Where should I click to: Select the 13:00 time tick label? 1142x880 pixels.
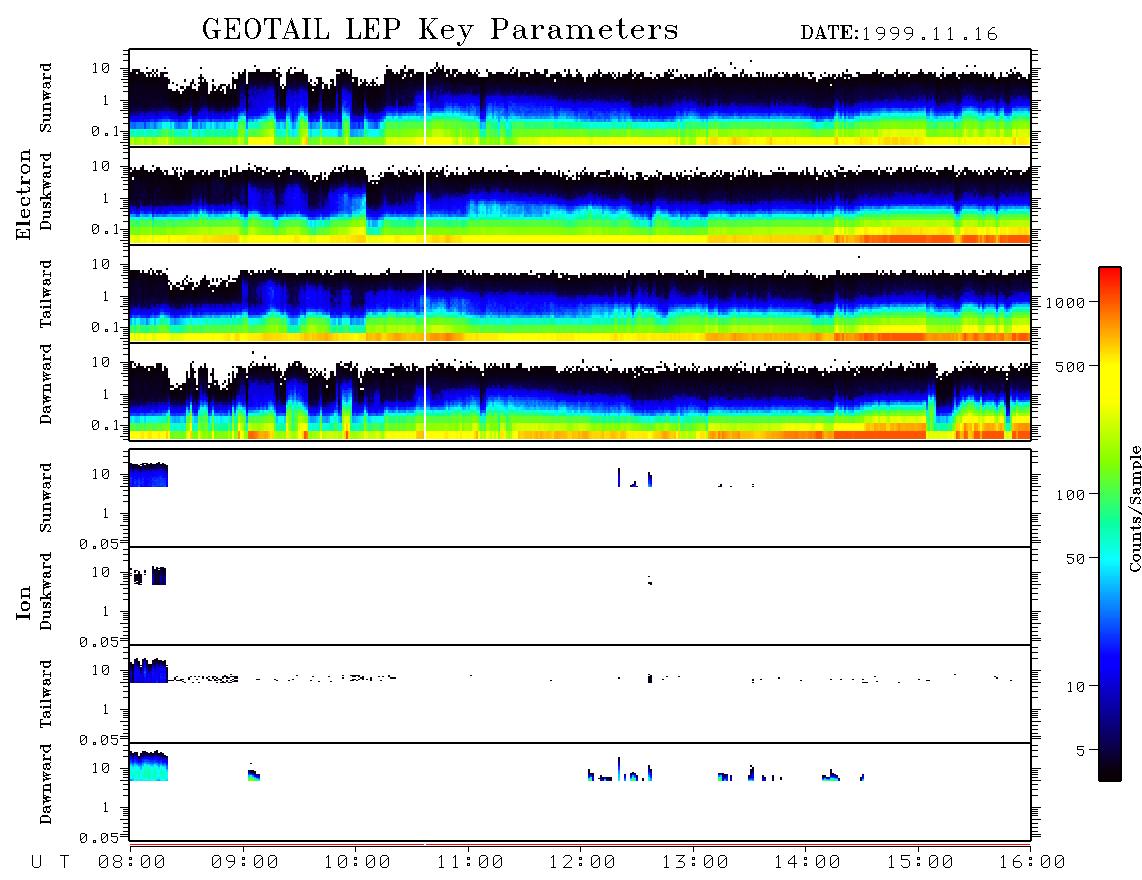tap(695, 863)
